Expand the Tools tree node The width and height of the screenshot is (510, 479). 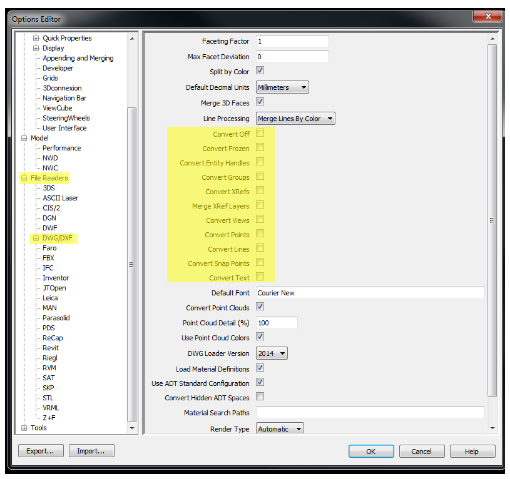pyautogui.click(x=24, y=428)
